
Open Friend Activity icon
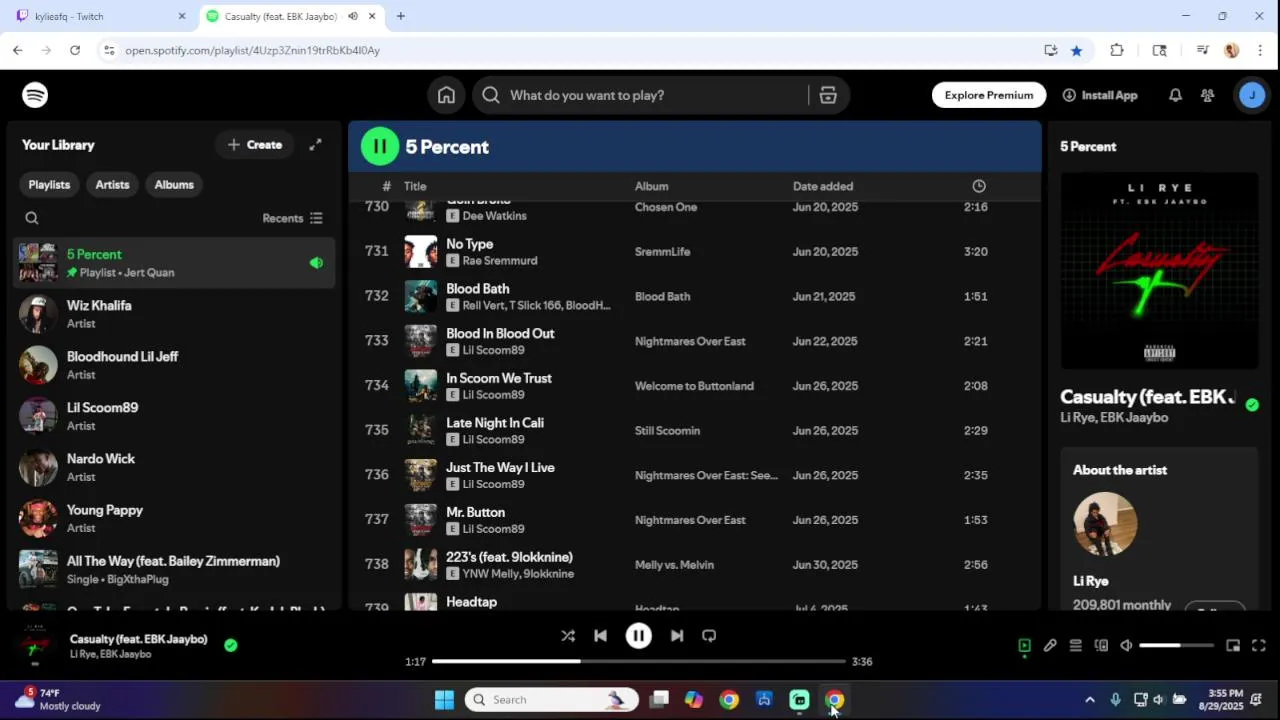1207,95
